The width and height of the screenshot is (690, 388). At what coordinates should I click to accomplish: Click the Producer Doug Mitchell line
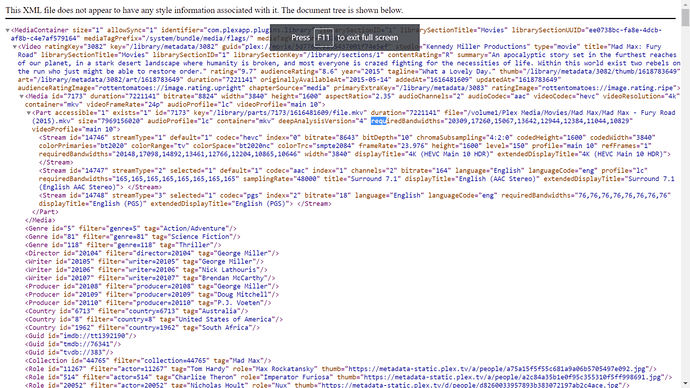[152, 295]
